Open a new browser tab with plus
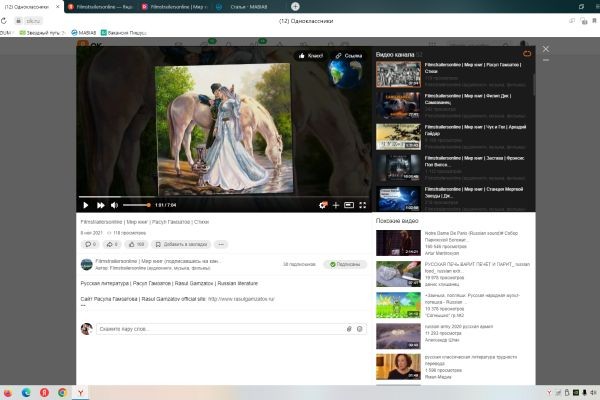This screenshot has height=400, width=600. tap(295, 7)
